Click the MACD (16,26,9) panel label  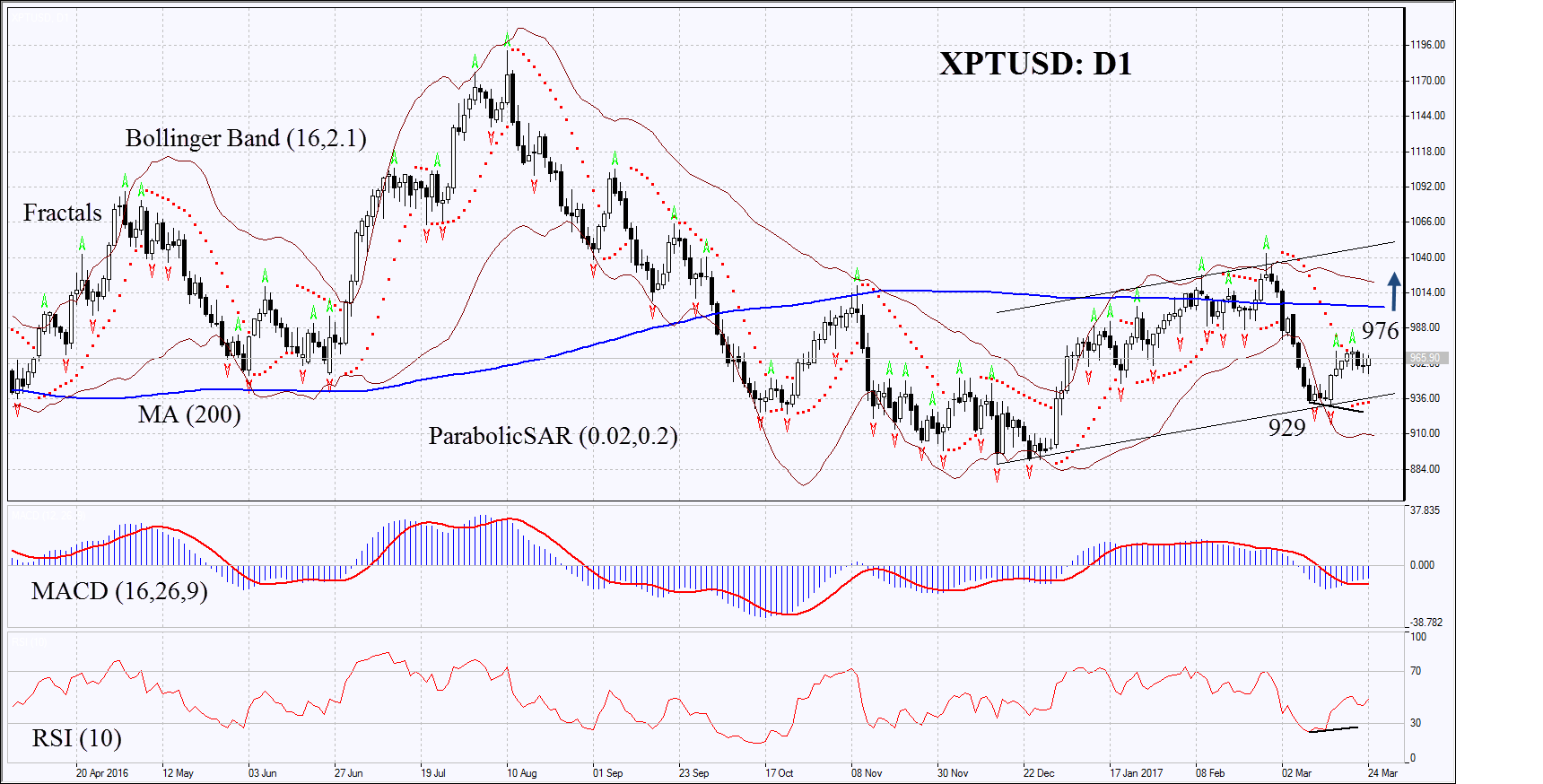119,591
